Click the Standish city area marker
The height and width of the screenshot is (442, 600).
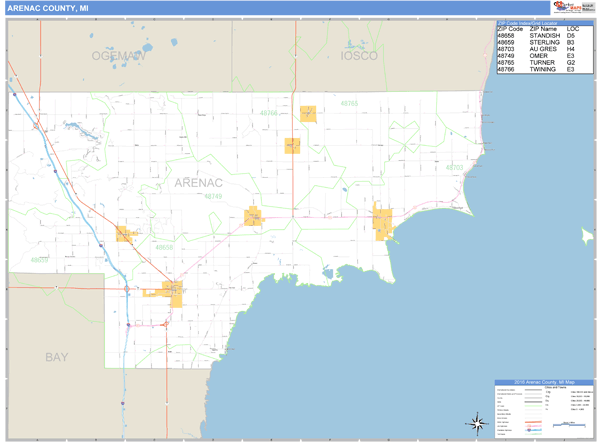(172, 293)
